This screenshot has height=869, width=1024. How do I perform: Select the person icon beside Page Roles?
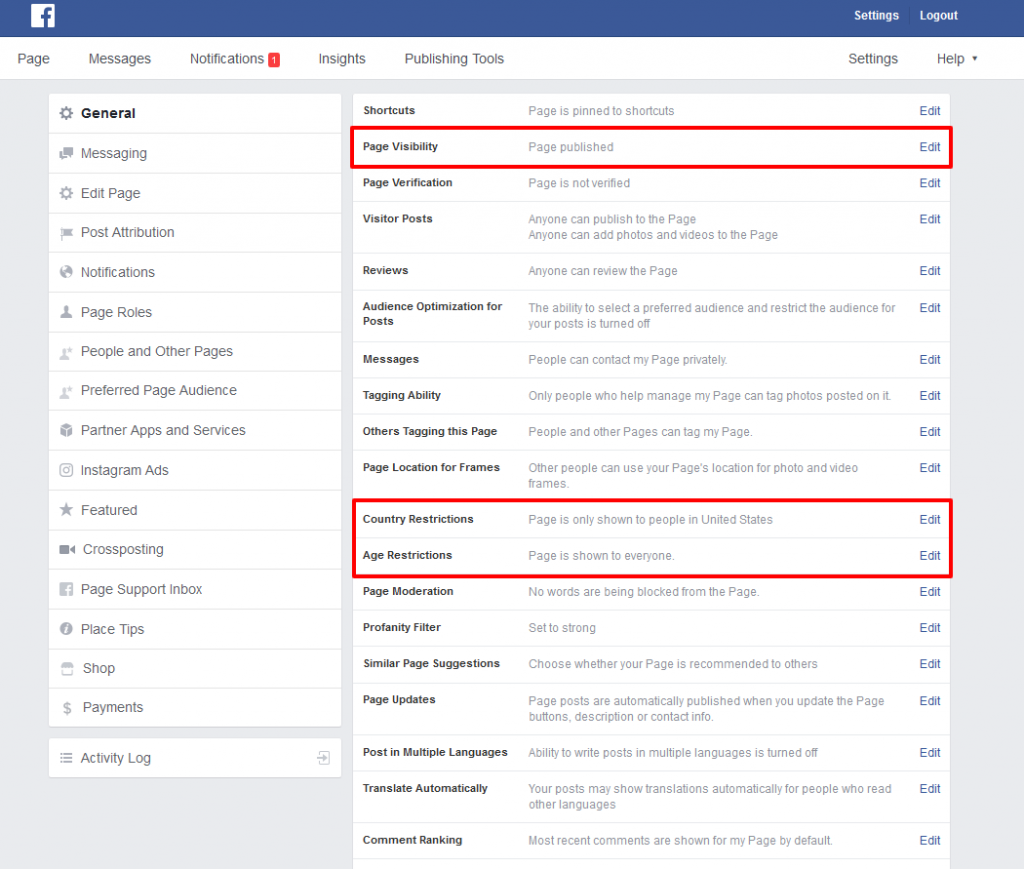tap(65, 312)
